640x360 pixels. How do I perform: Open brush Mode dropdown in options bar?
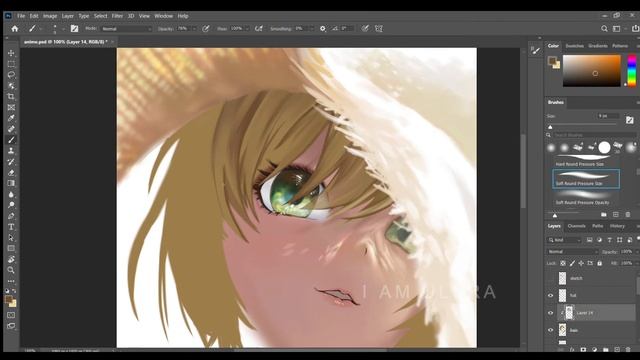(x=126, y=29)
